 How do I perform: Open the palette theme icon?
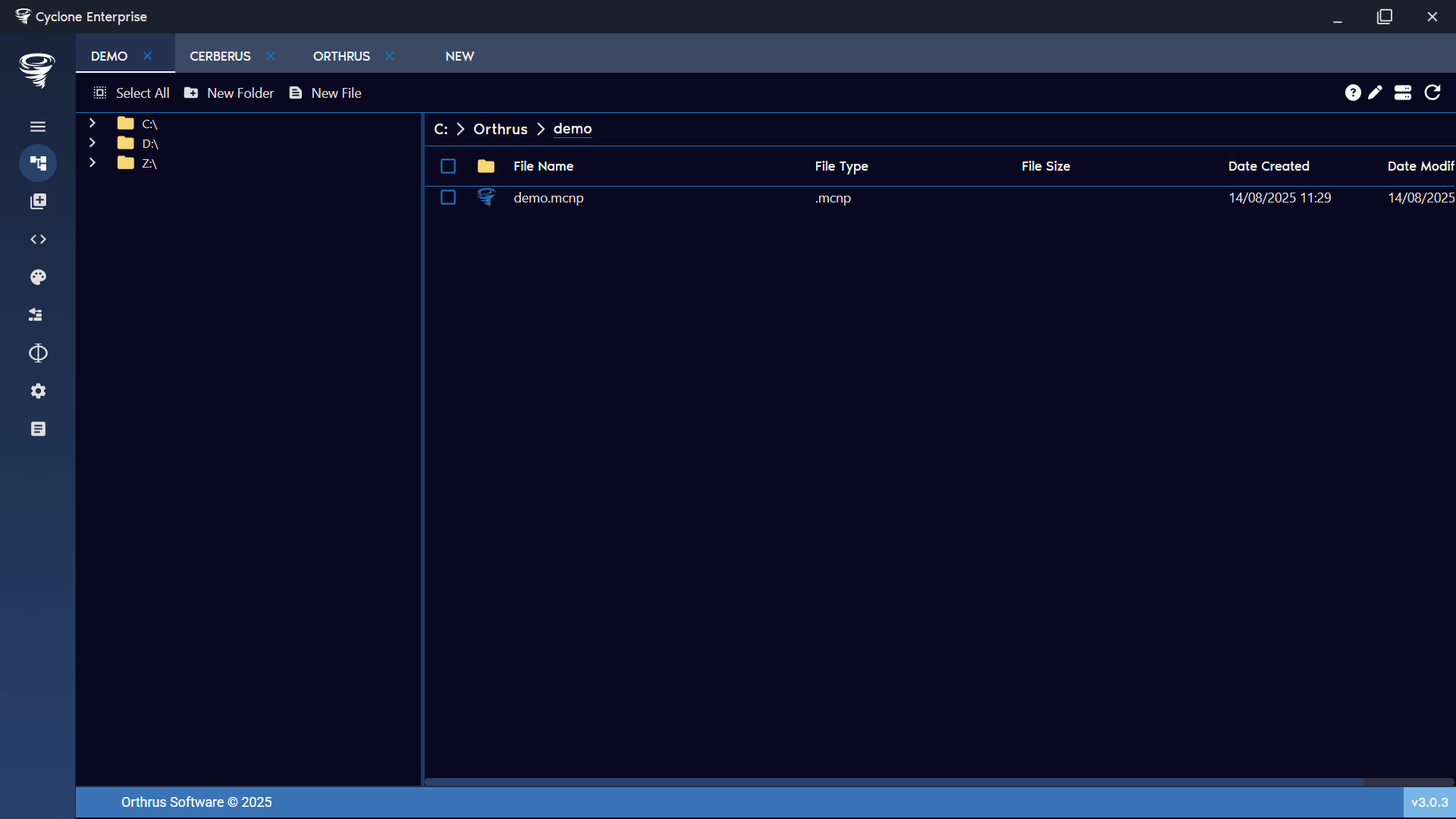38,278
